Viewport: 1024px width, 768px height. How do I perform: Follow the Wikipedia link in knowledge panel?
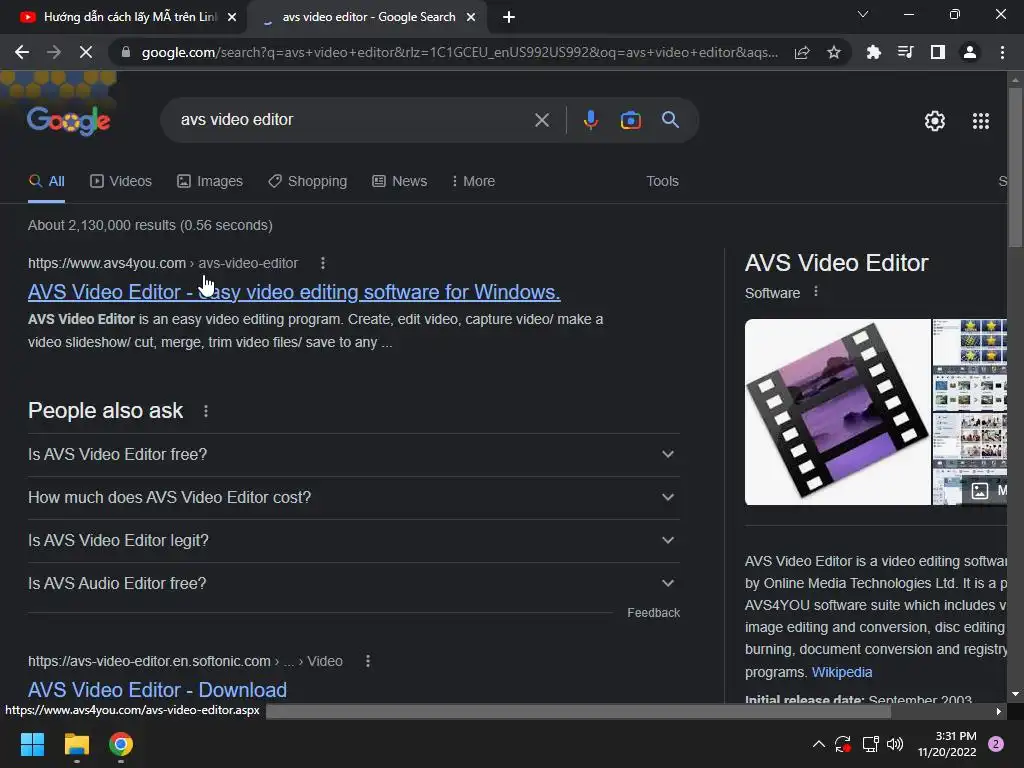coord(841,672)
